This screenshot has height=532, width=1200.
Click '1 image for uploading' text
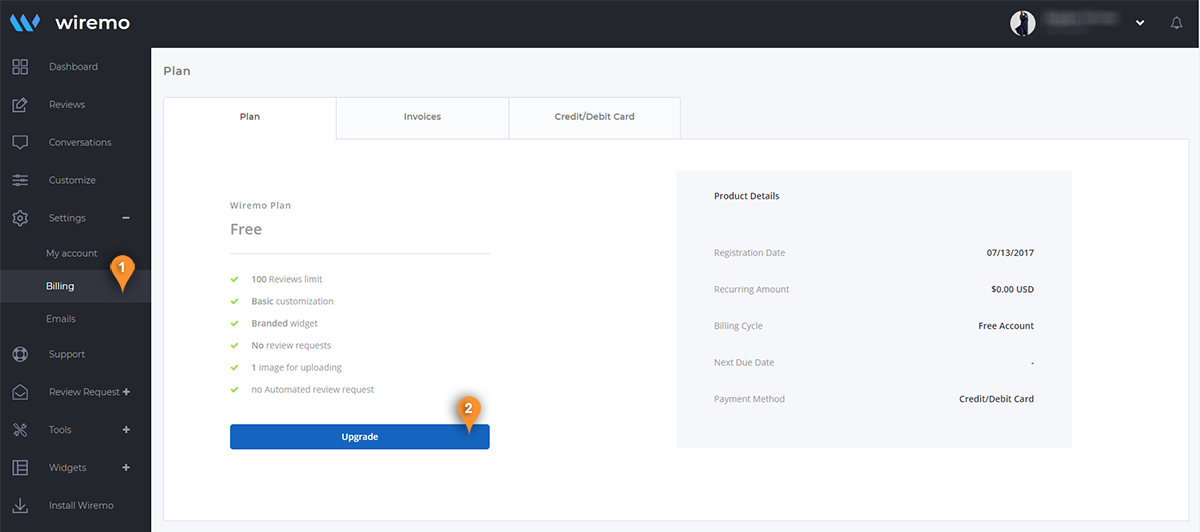[x=296, y=367]
